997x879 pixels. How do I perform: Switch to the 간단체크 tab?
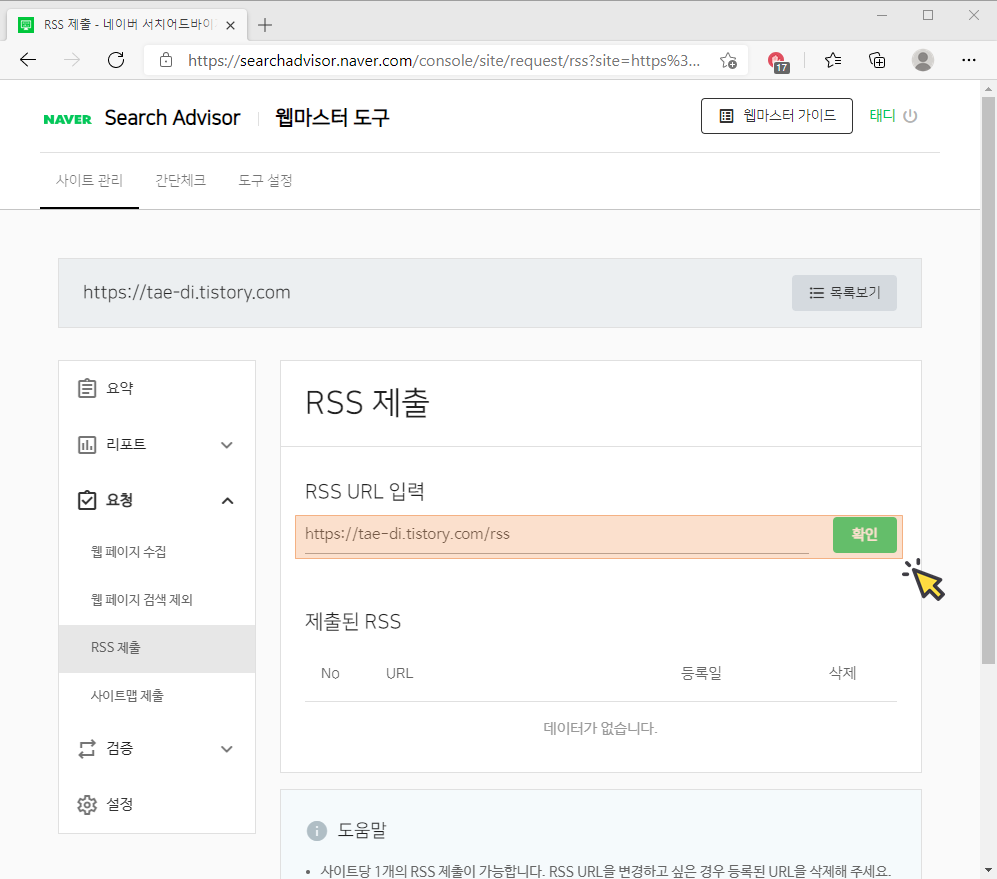click(181, 181)
